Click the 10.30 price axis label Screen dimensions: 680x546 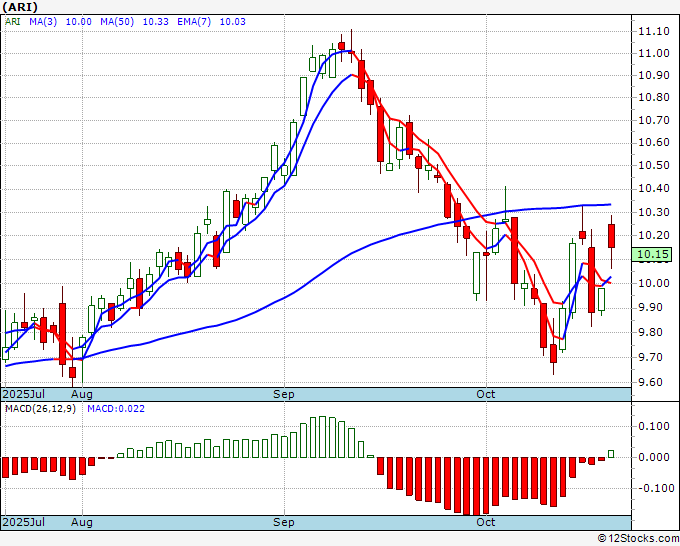tap(654, 212)
